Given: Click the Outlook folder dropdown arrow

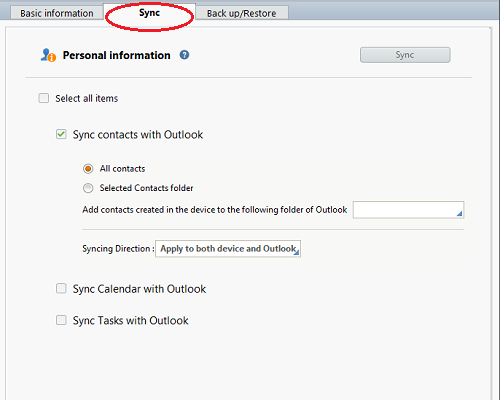Looking at the screenshot, I should click(x=459, y=213).
